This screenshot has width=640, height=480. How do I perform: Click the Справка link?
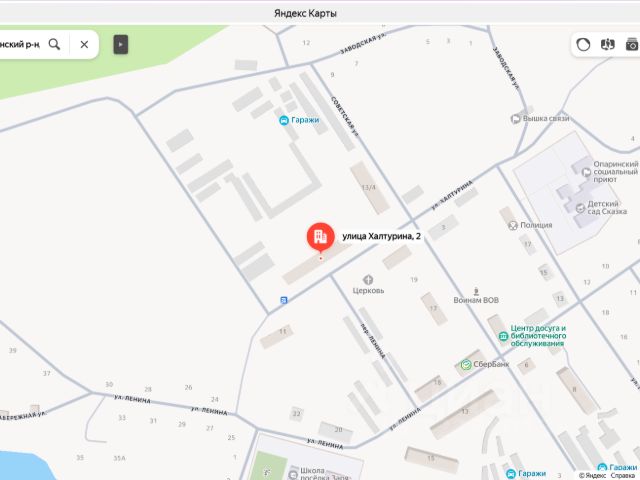pyautogui.click(x=622, y=476)
